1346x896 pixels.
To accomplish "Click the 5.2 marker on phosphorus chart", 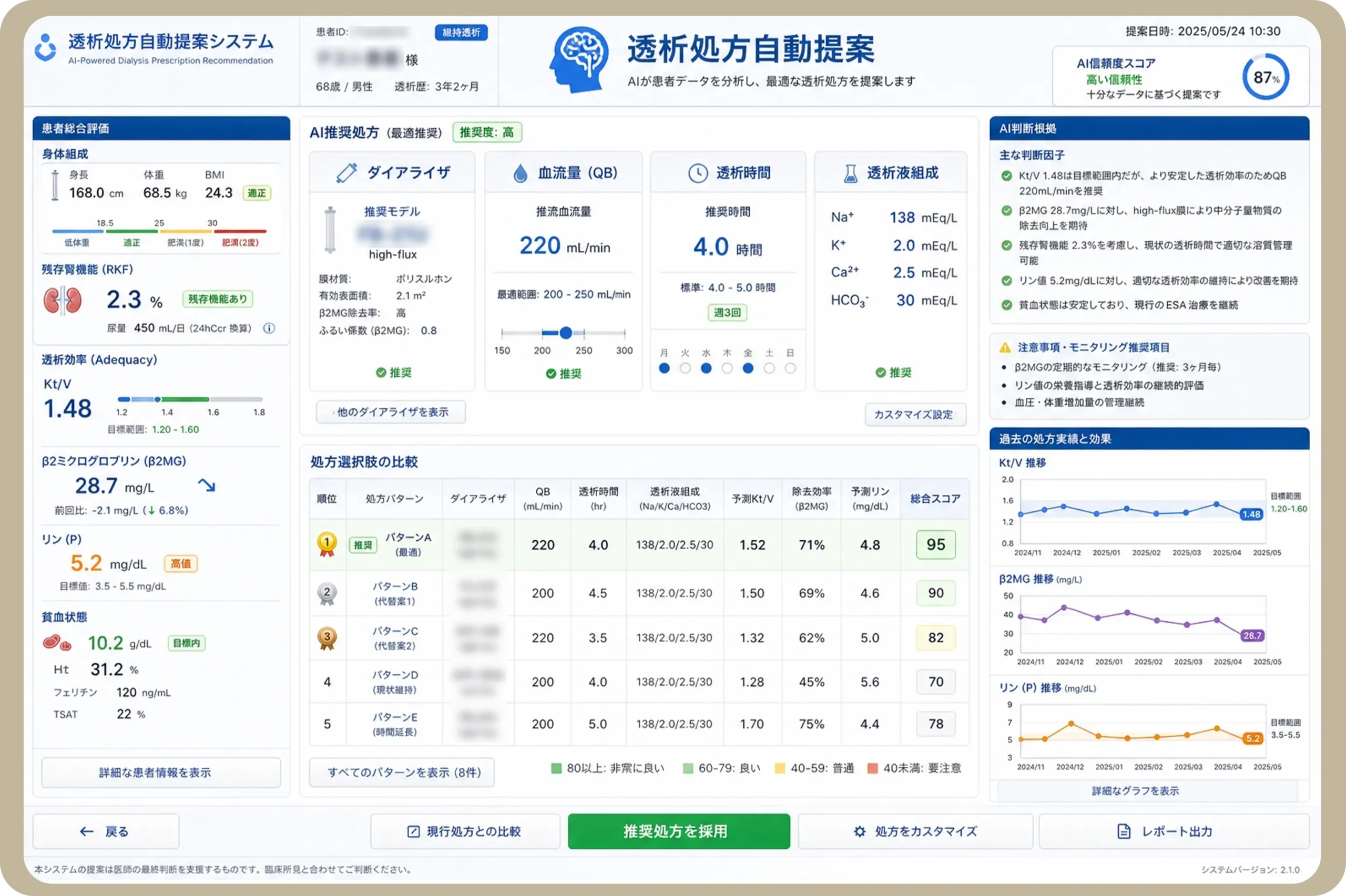I will [1252, 738].
